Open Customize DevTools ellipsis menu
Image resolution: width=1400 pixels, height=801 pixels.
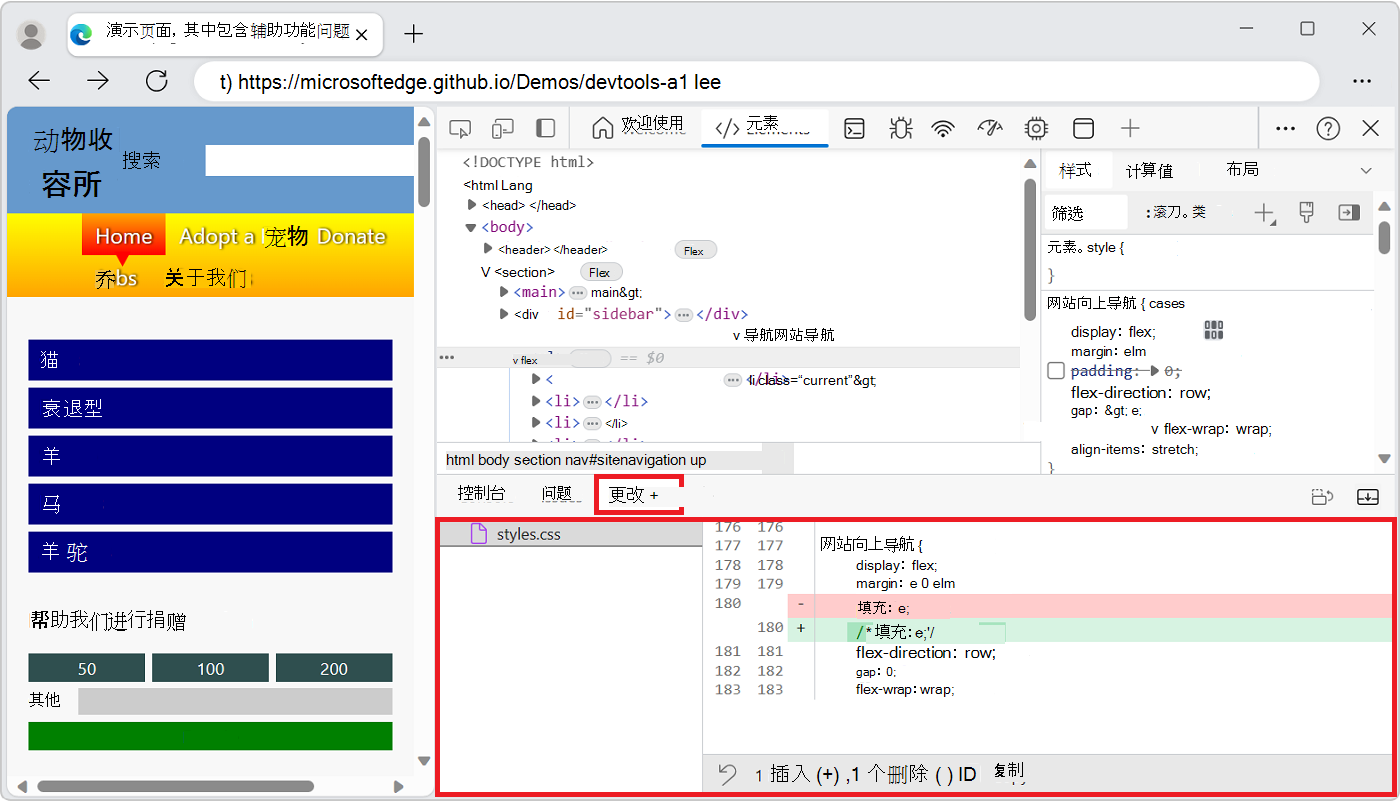[1286, 128]
